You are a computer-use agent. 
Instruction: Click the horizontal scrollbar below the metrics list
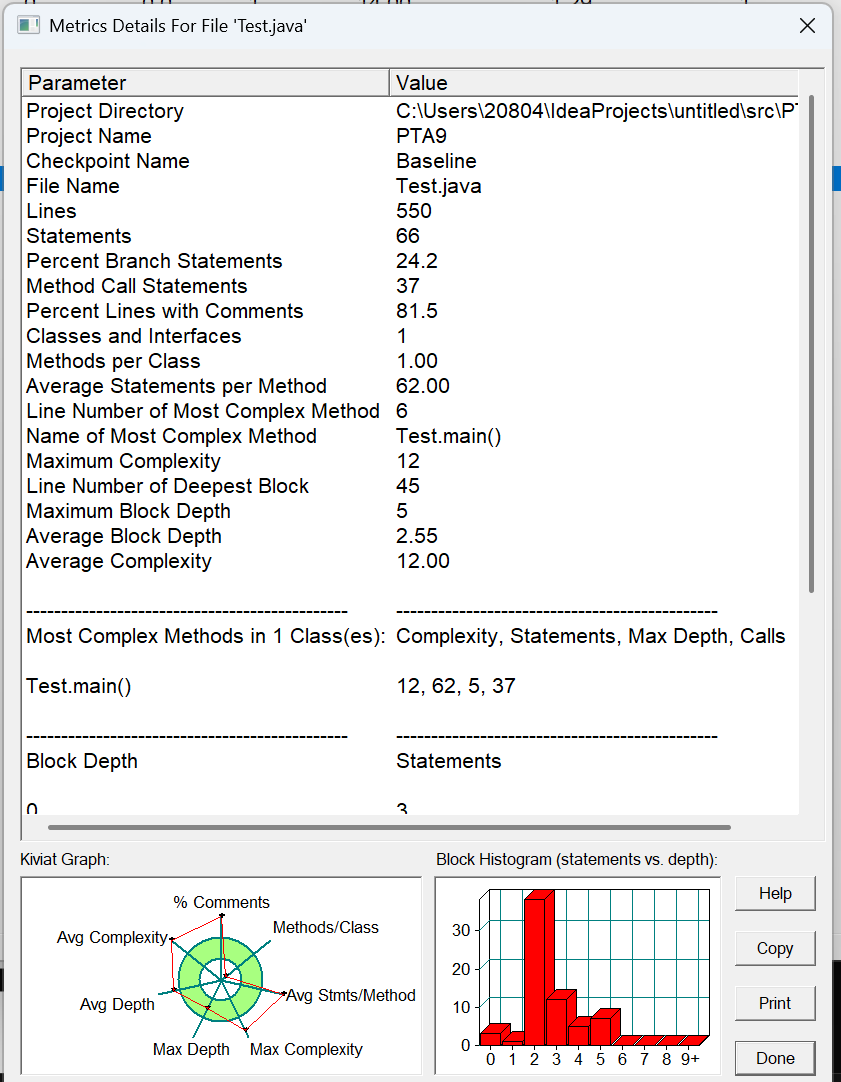click(389, 827)
